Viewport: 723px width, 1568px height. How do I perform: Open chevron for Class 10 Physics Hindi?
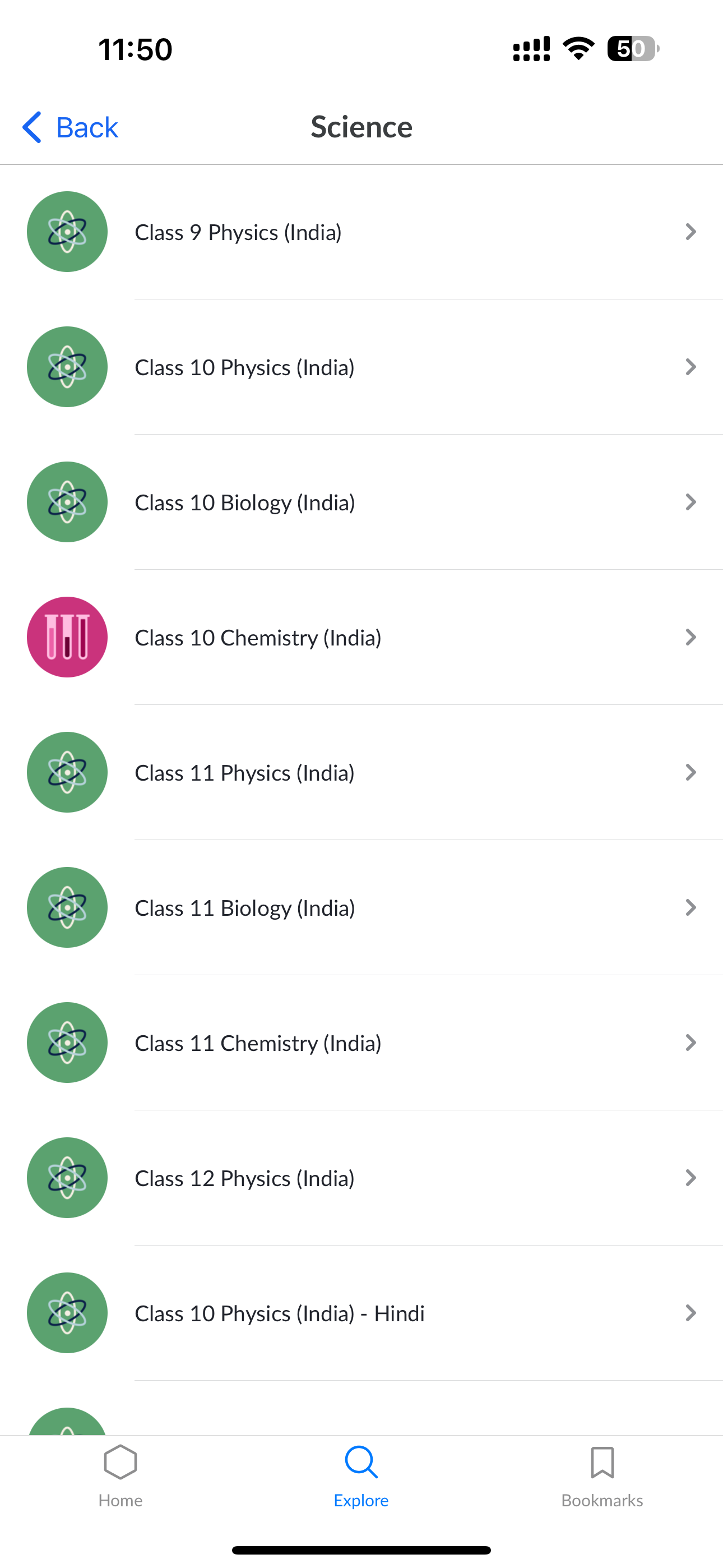click(690, 1313)
